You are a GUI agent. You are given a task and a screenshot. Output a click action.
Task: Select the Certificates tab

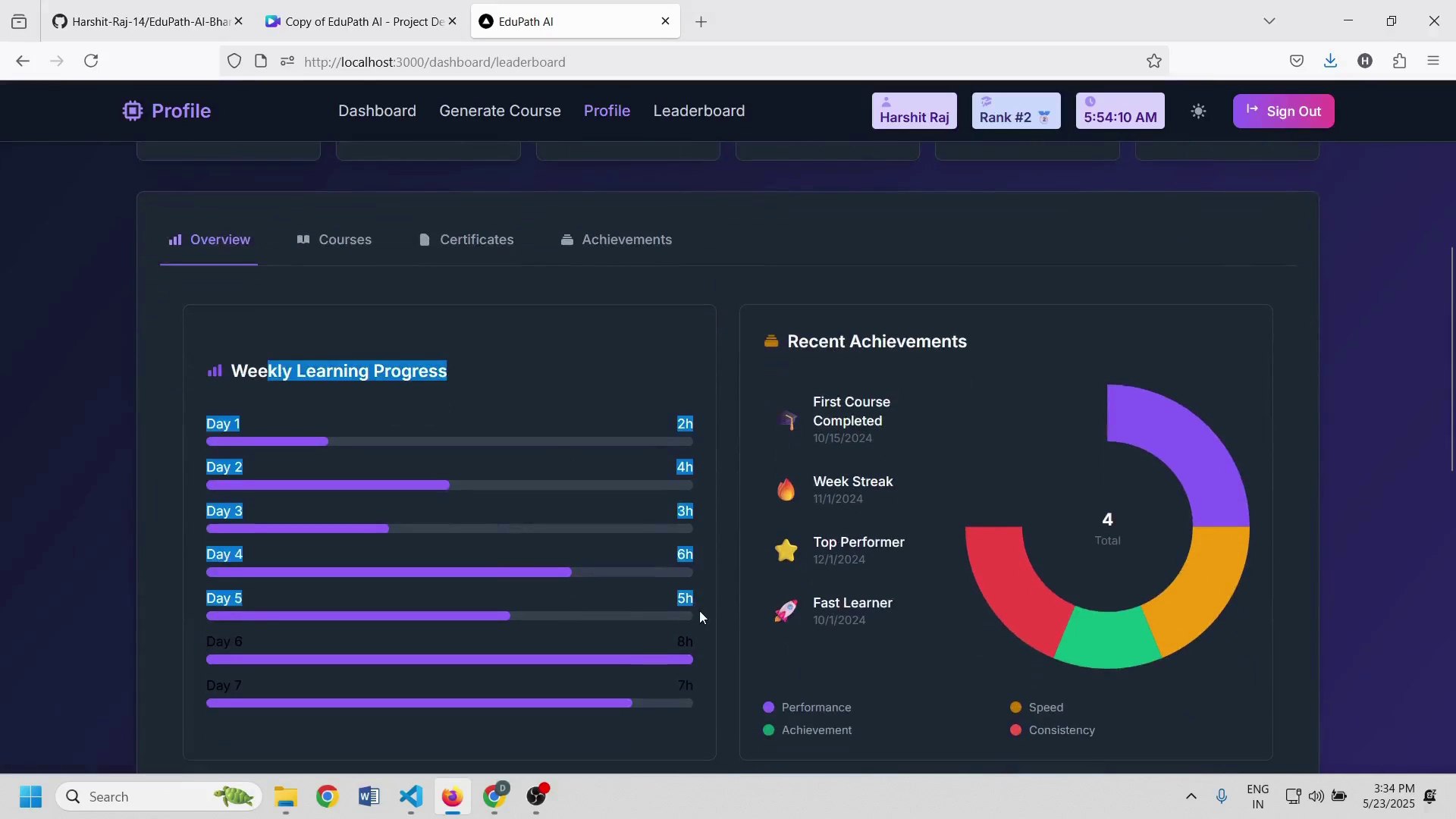coord(466,240)
